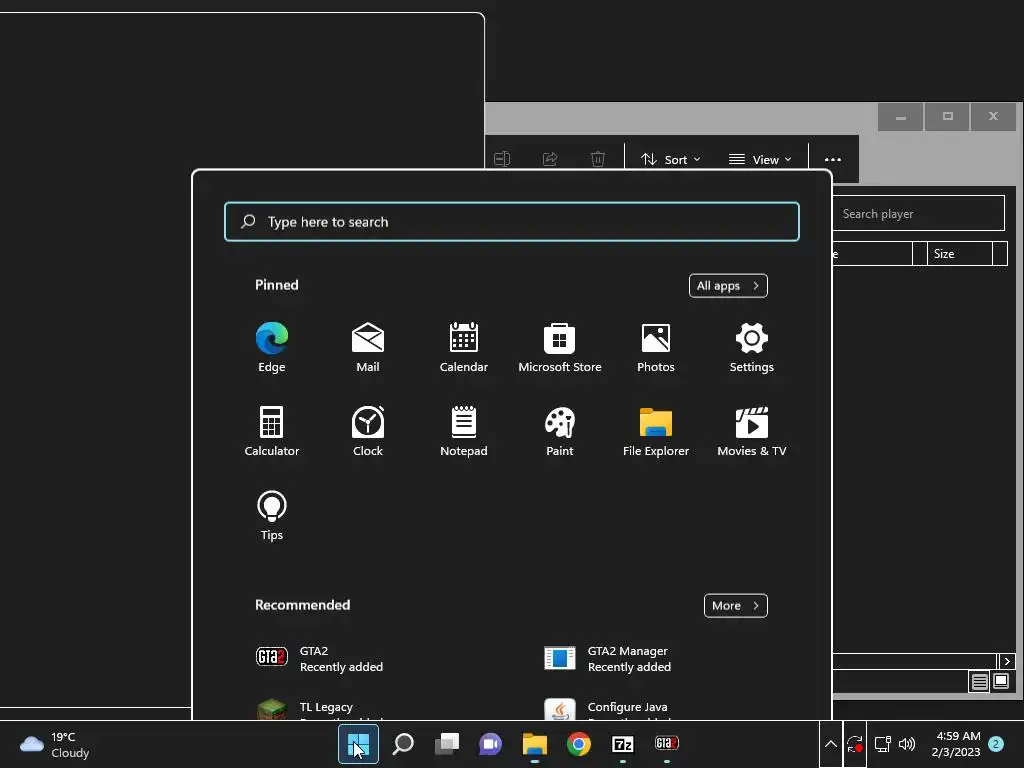Open the View dropdown in File Explorer
Screen dimensions: 1024x768
pyautogui.click(x=760, y=159)
